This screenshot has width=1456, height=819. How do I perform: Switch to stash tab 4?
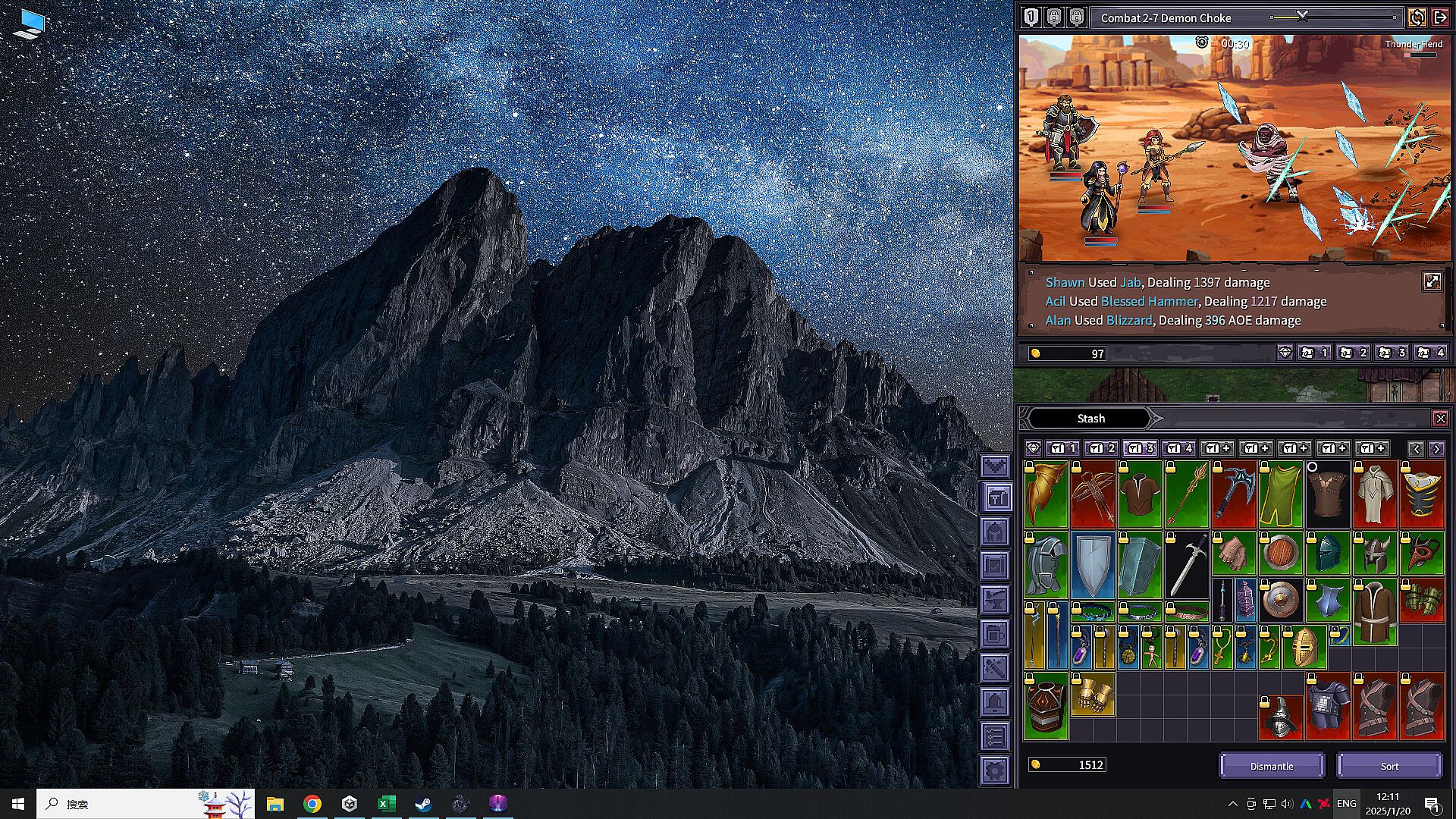[x=1178, y=448]
